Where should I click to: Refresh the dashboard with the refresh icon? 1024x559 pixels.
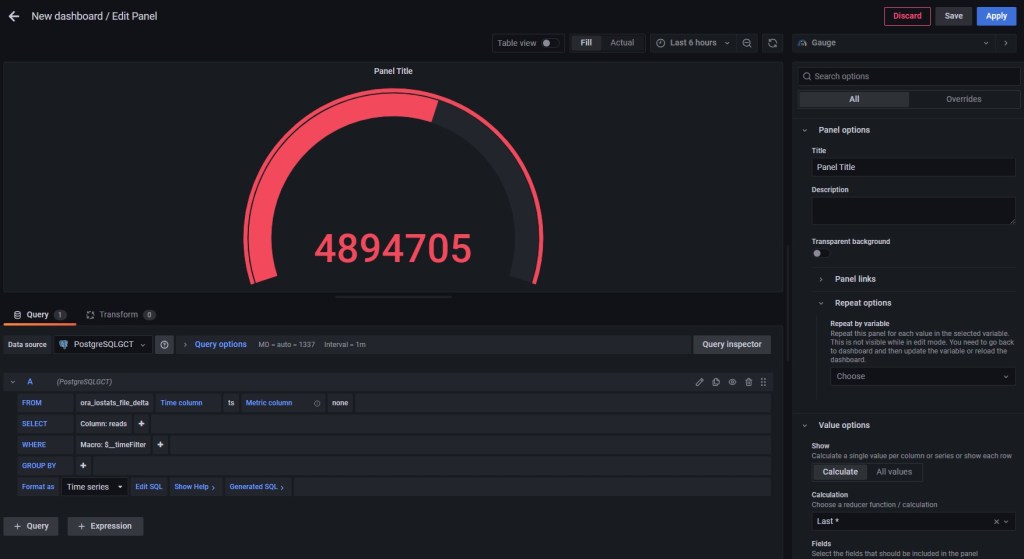click(772, 43)
